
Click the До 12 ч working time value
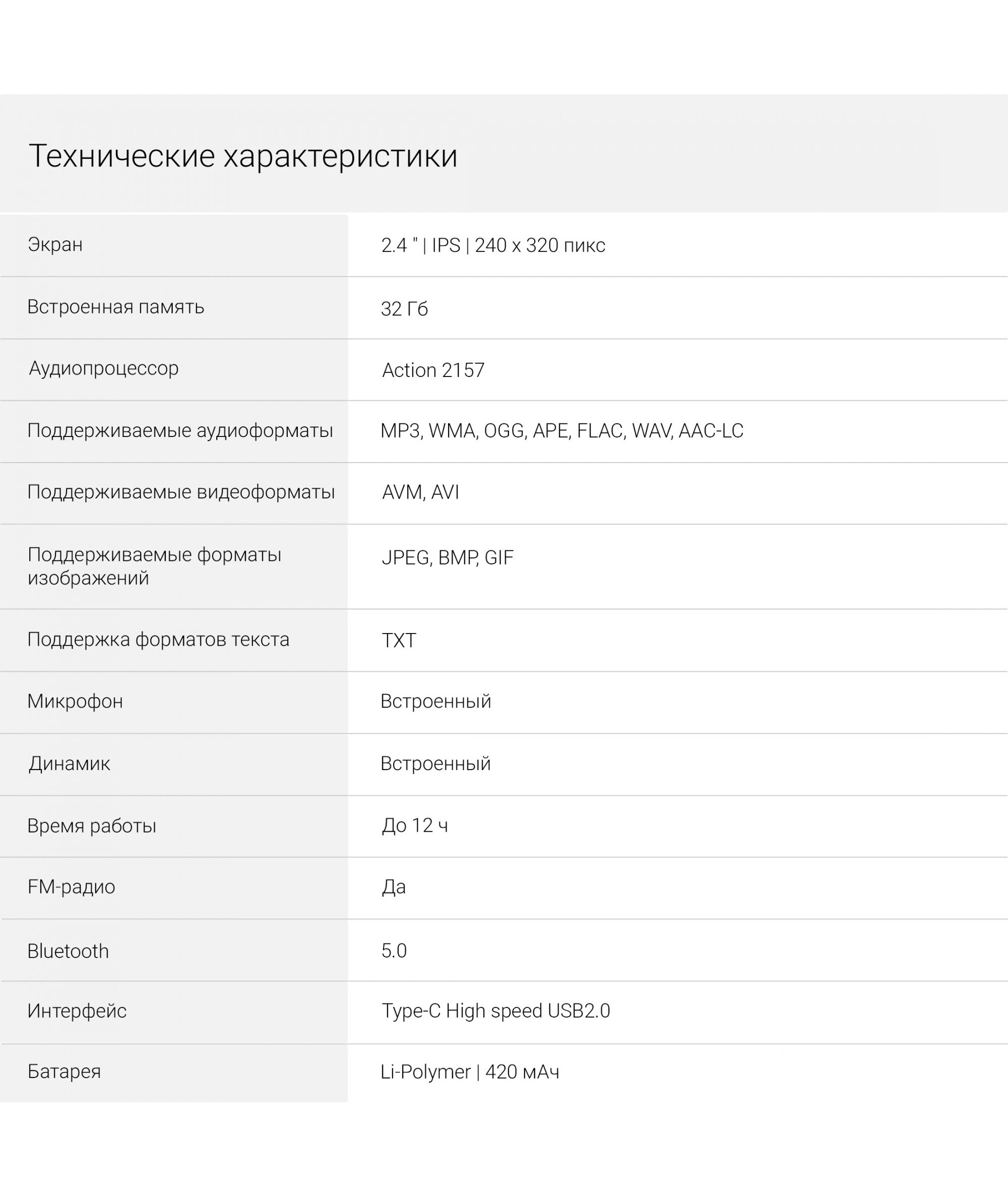414,826
